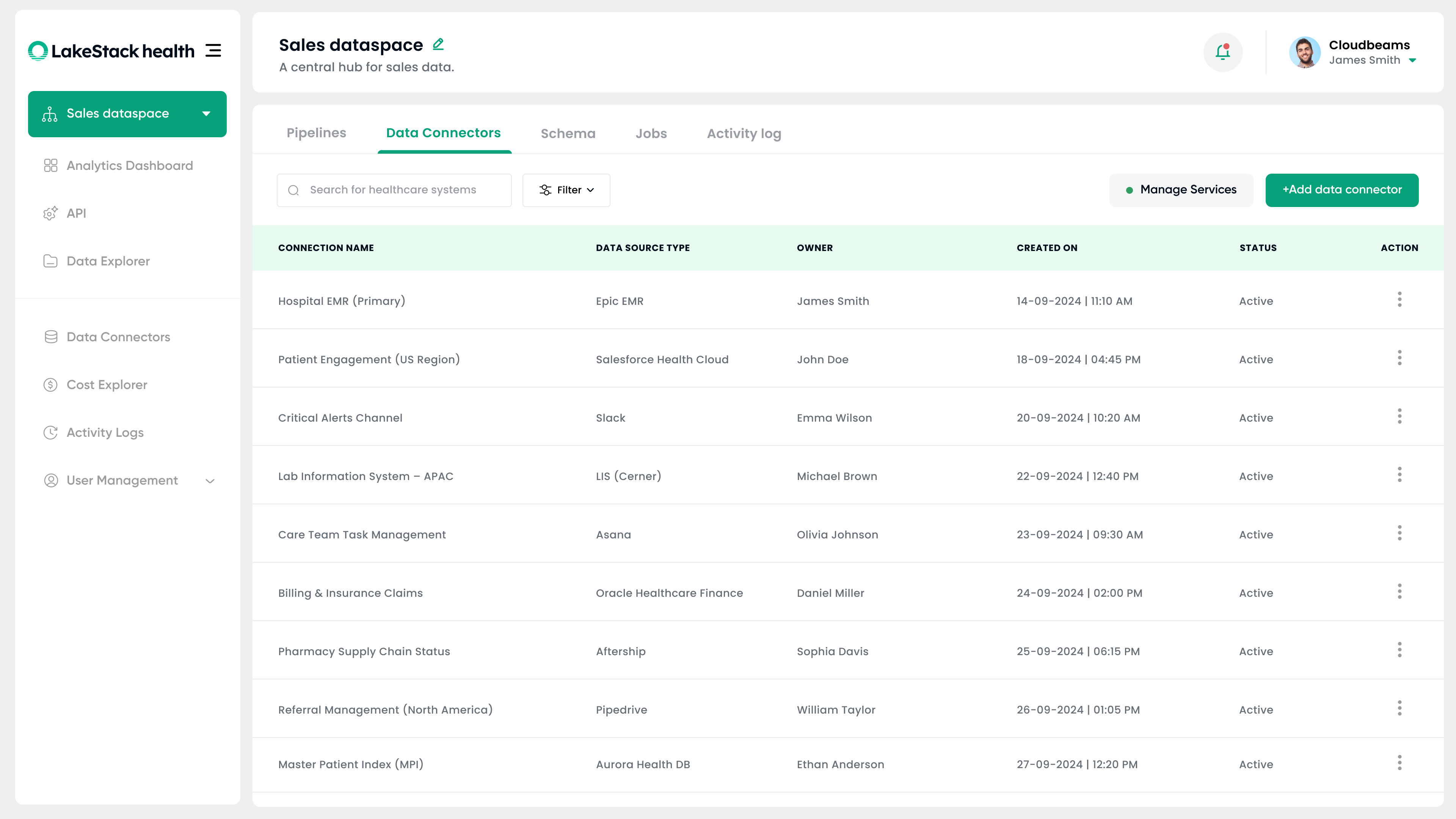The height and width of the screenshot is (819, 1456).
Task: Open three-dot menu for Critical Alerts Channel
Action: click(1400, 417)
